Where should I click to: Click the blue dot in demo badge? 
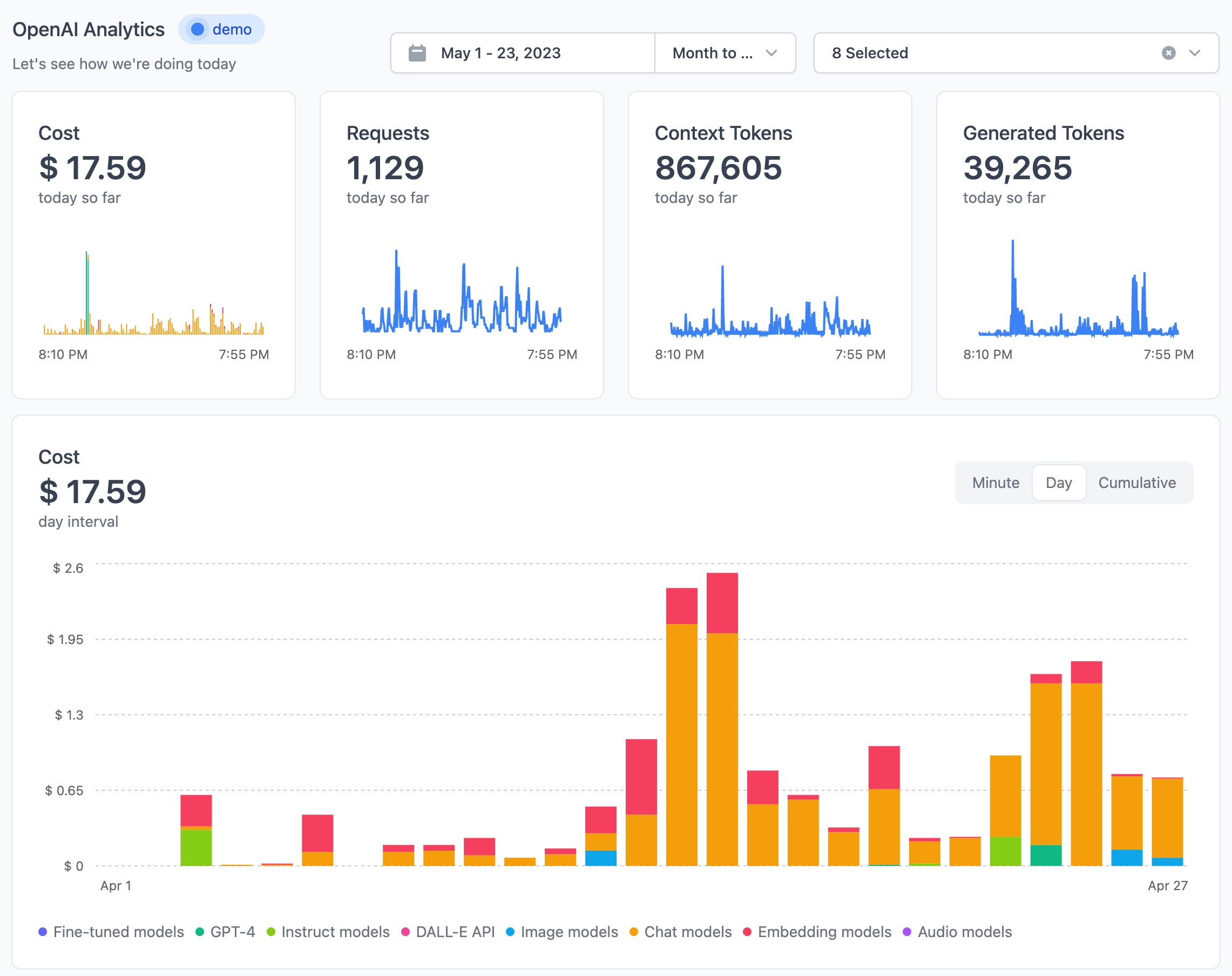point(198,29)
